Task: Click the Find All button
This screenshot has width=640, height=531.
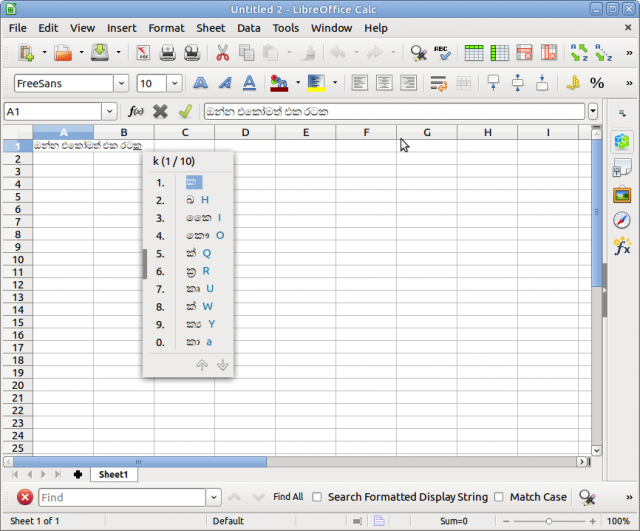Action: (x=288, y=497)
